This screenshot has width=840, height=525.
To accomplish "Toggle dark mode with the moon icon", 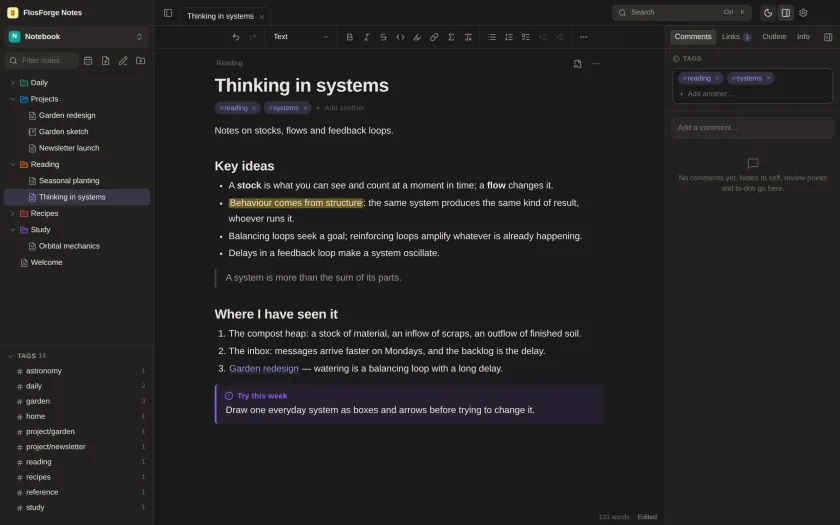I will point(768,13).
